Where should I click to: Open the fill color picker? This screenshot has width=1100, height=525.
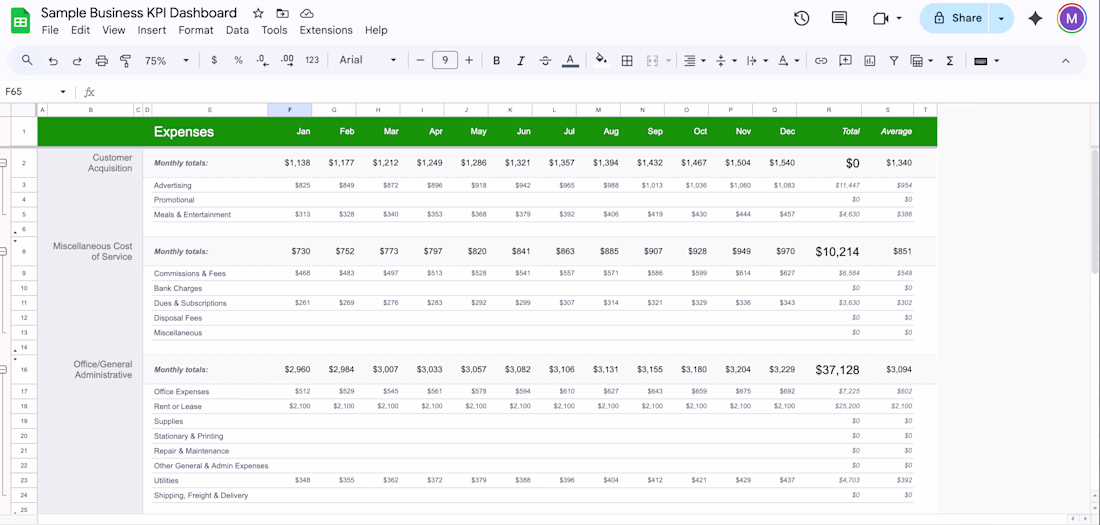(601, 61)
